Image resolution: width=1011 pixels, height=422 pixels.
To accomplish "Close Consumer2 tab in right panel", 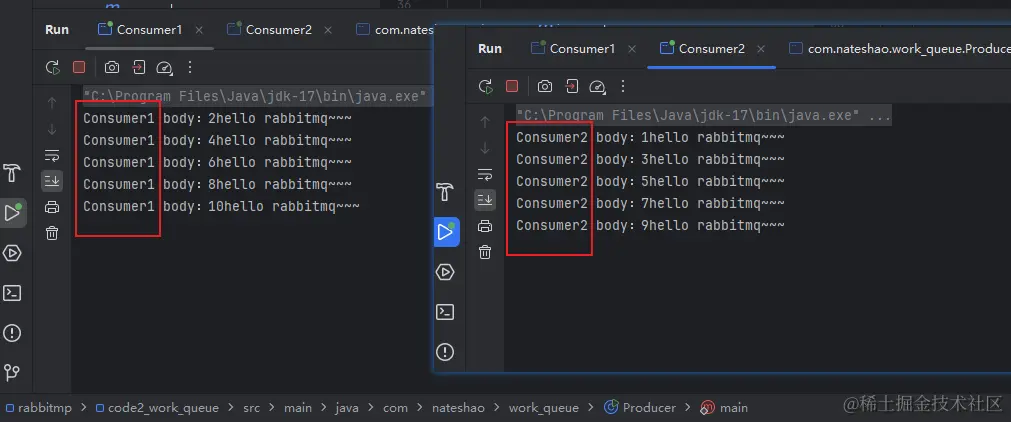I will 761,49.
